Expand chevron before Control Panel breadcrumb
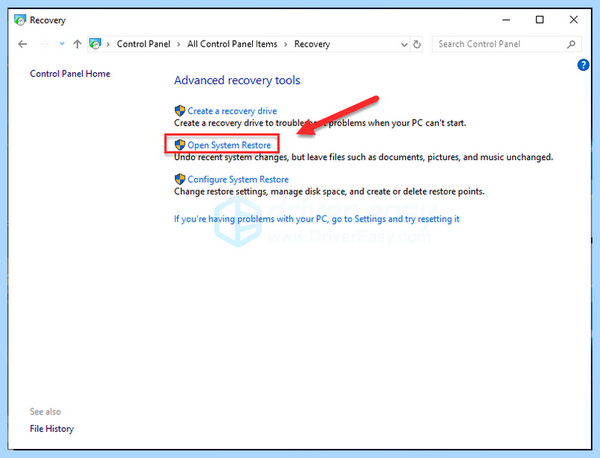The image size is (600, 458). click(108, 44)
